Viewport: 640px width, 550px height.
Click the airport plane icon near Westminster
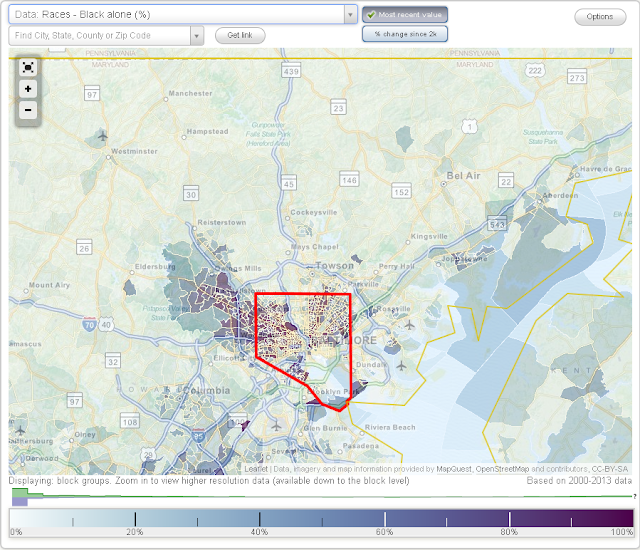coord(103,135)
